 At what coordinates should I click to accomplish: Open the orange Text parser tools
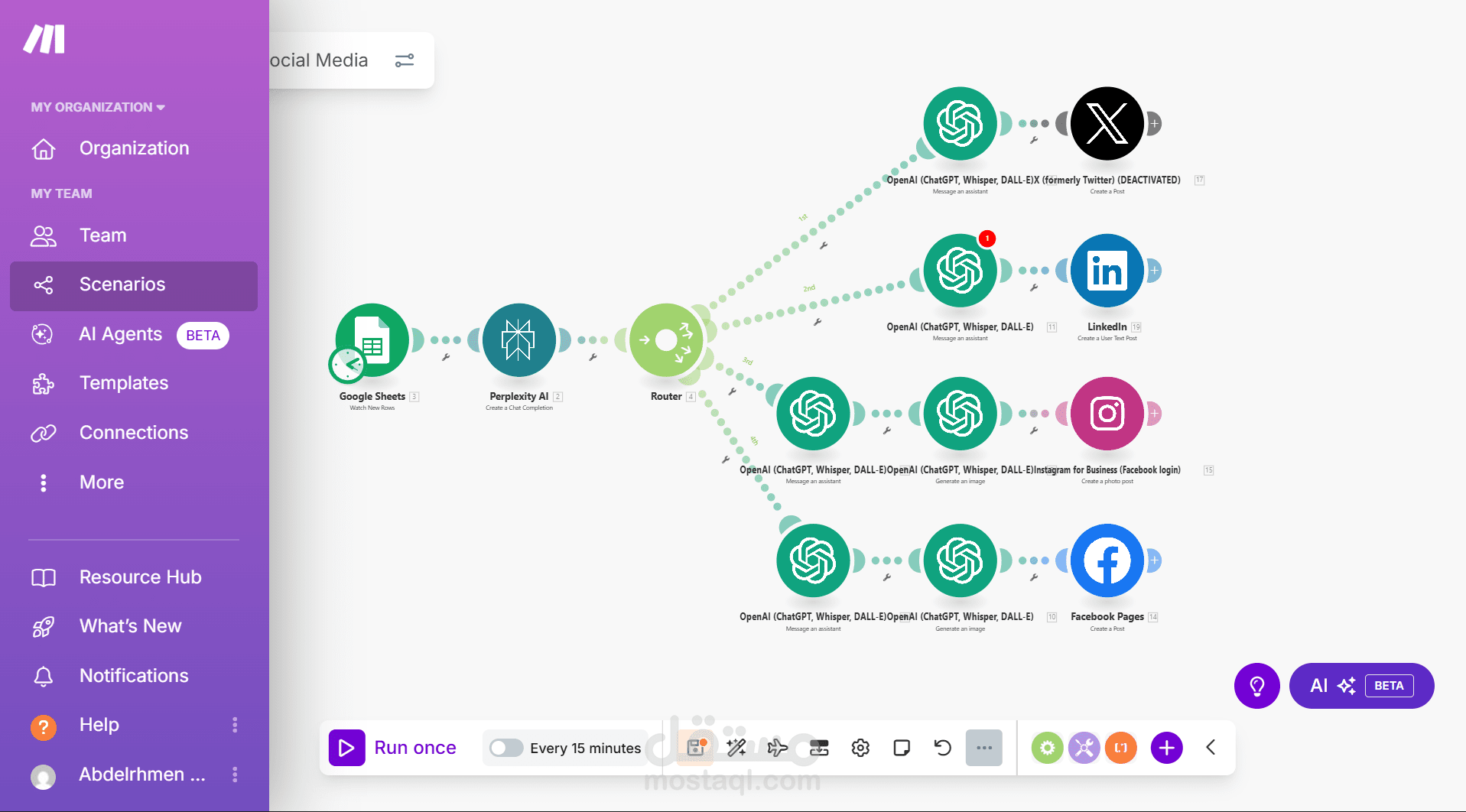(1121, 748)
